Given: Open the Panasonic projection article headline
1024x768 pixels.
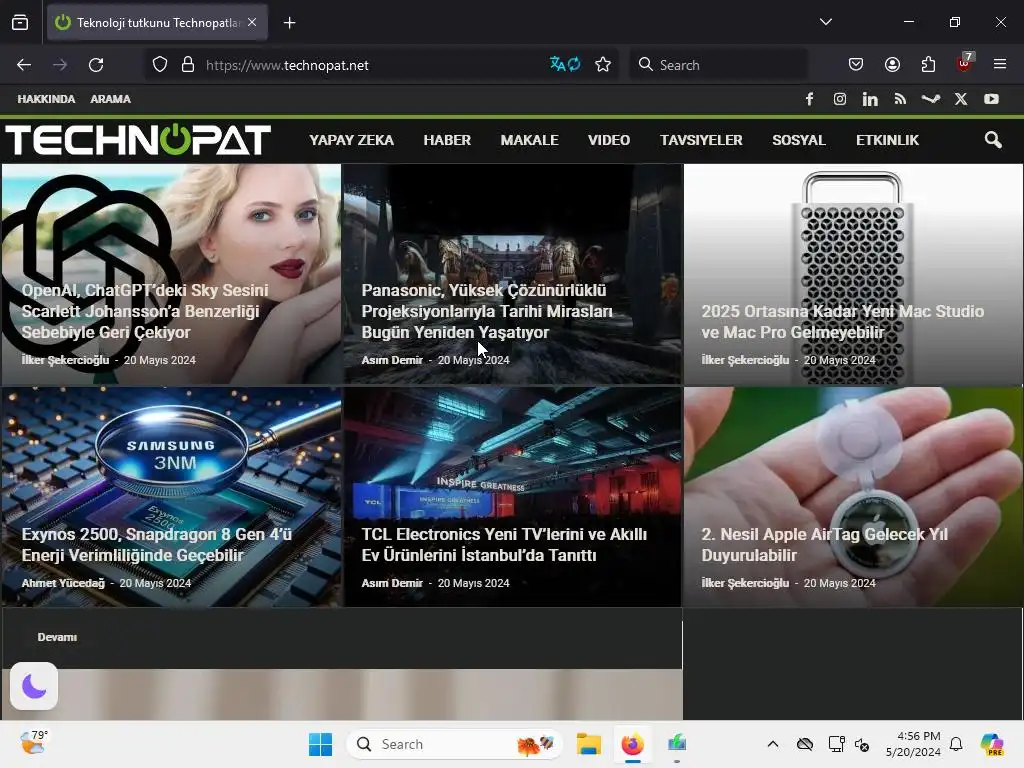Looking at the screenshot, I should coord(487,311).
